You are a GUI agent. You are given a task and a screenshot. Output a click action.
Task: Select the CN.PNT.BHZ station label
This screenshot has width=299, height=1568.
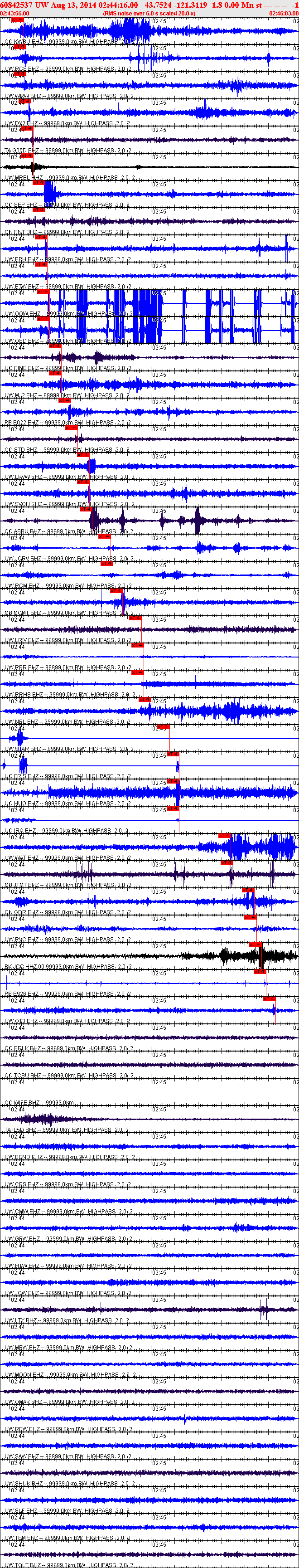[68, 232]
